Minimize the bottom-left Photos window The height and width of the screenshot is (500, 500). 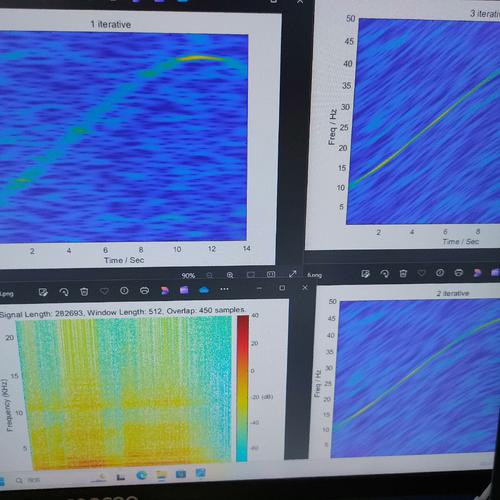point(259,288)
